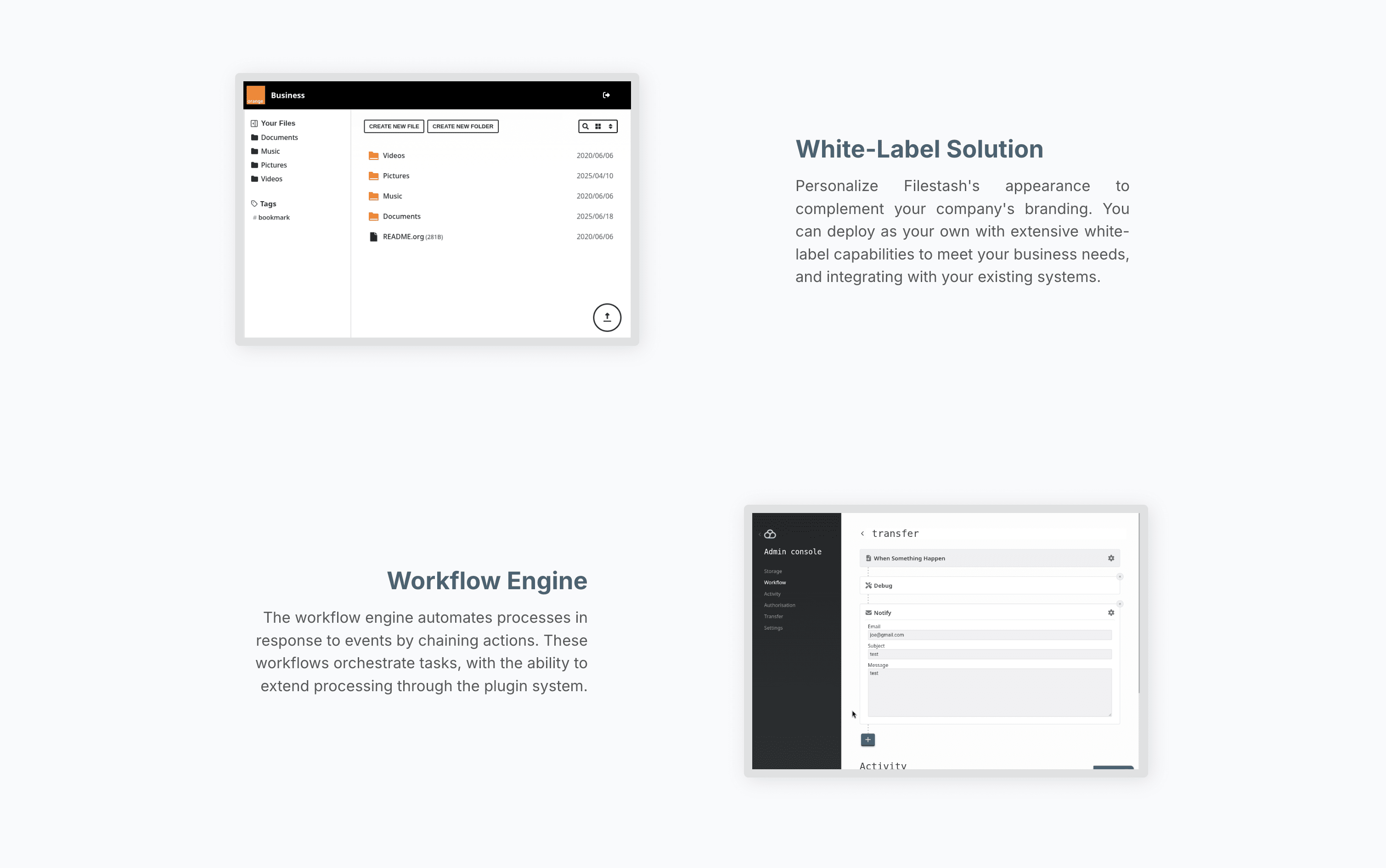Click the Admin console title text

(793, 552)
